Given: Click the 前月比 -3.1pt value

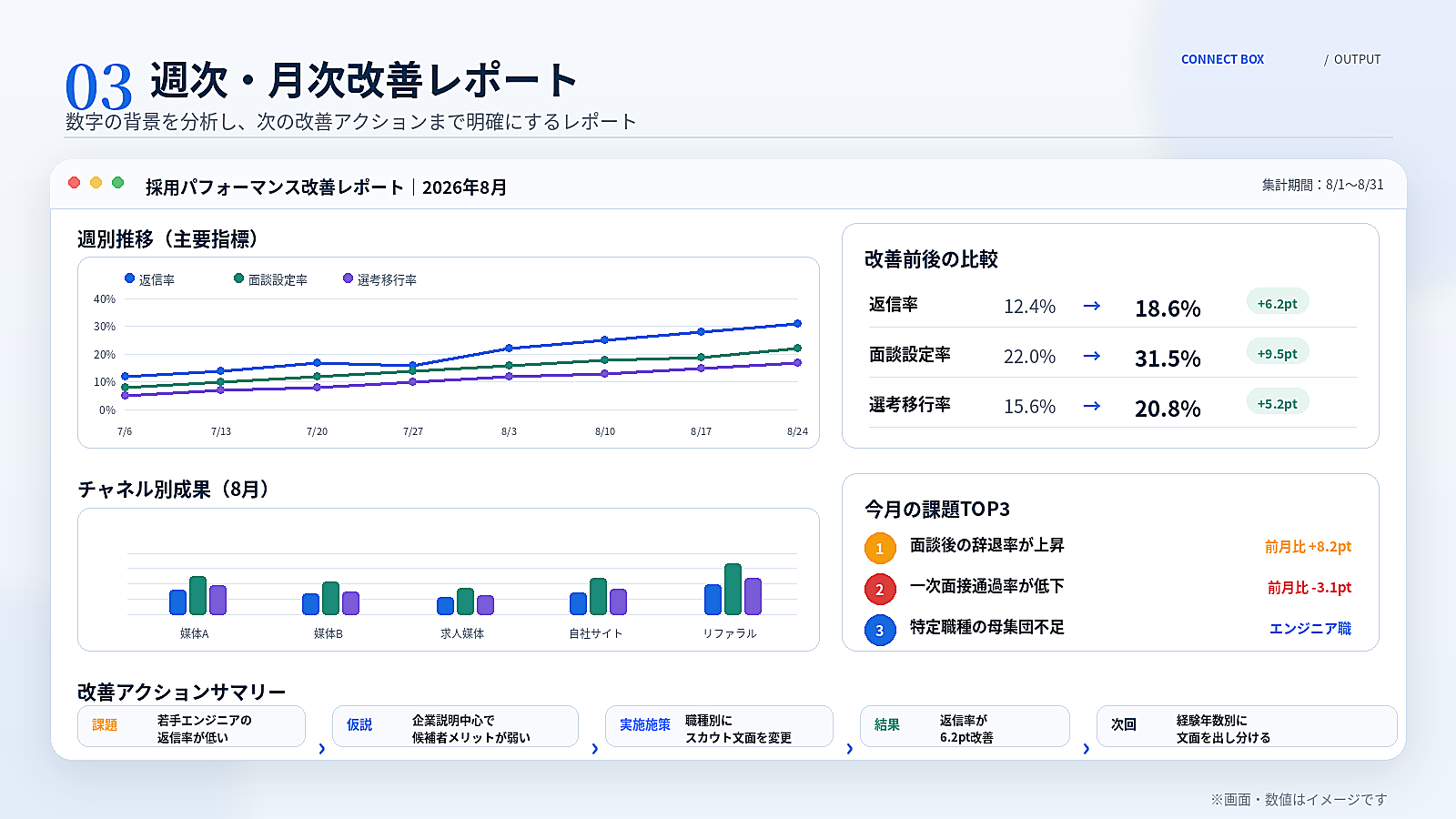Looking at the screenshot, I should (x=1309, y=588).
